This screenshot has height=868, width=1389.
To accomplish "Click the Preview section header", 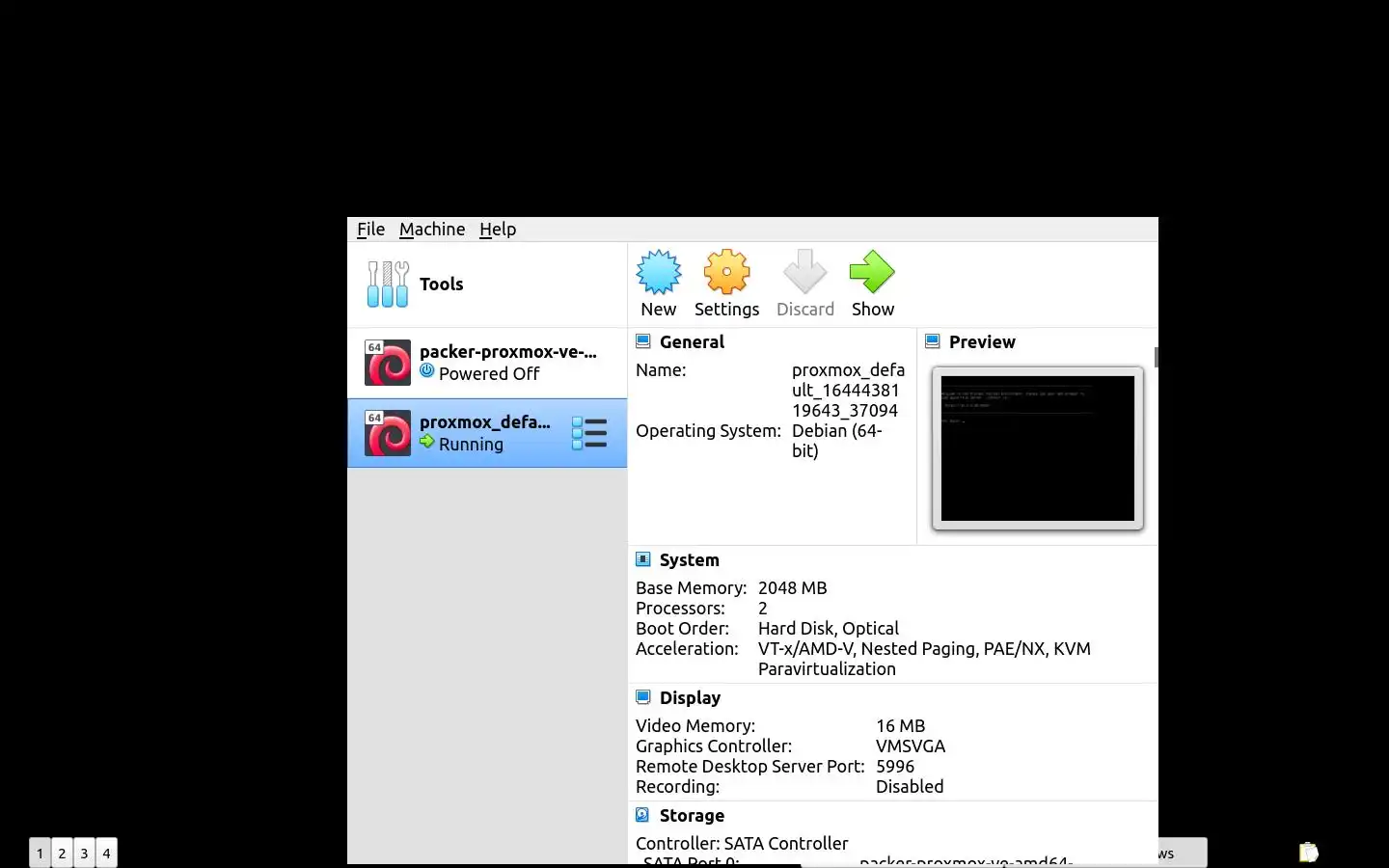I will coord(982,342).
